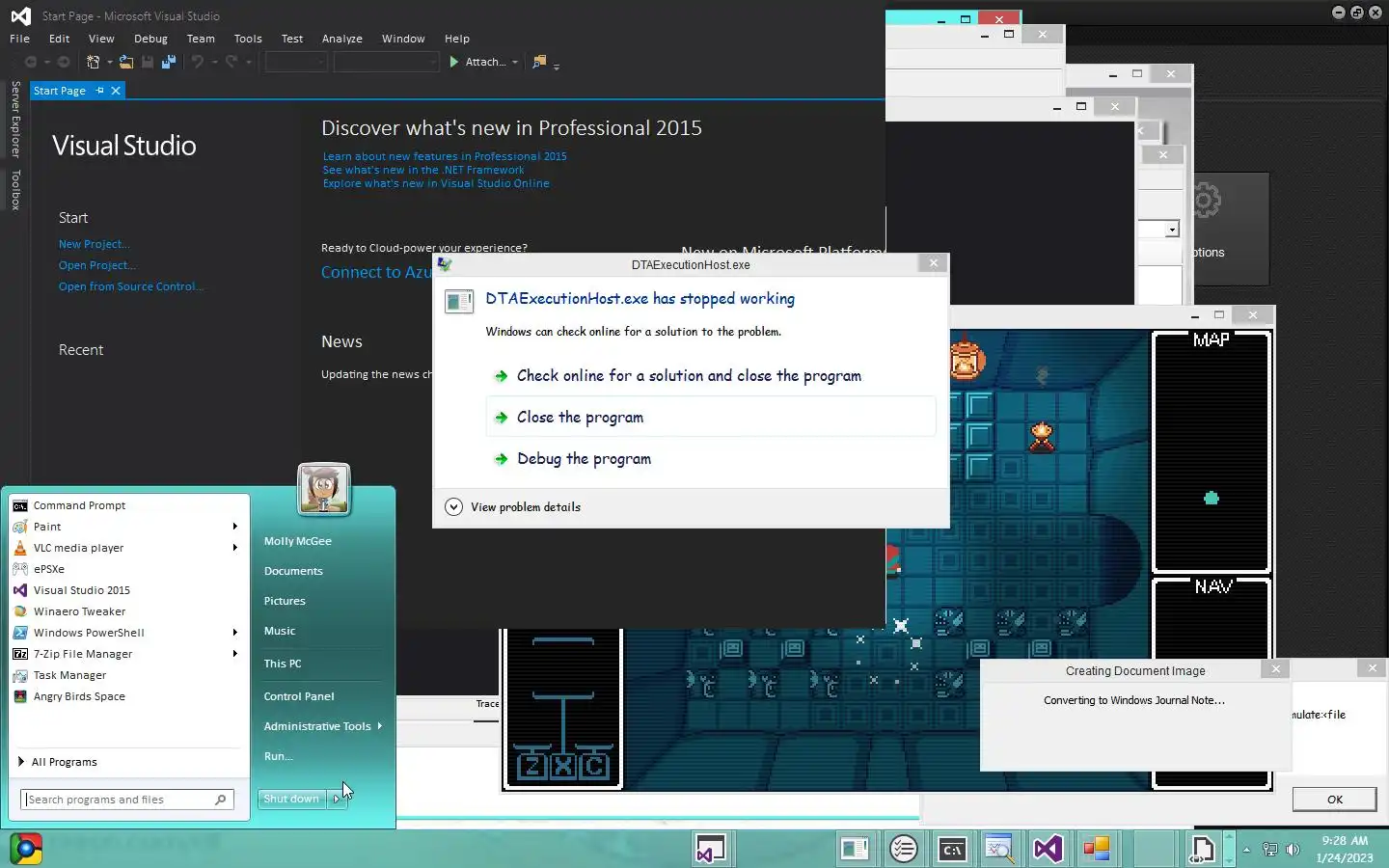Open Control Panel from Start menu
This screenshot has height=868, width=1389.
tap(299, 696)
